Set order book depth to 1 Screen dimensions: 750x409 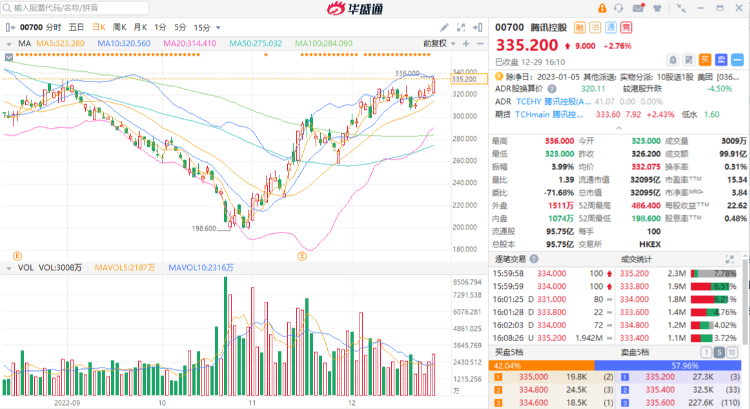(706, 353)
